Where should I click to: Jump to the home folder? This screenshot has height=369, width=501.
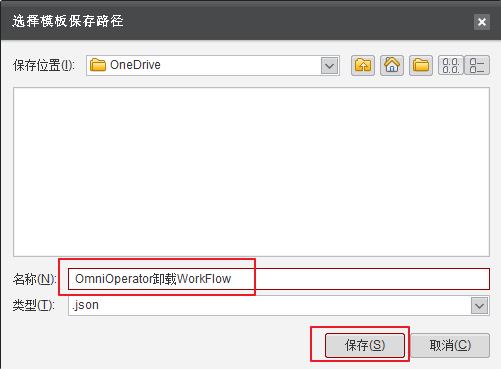[392, 65]
